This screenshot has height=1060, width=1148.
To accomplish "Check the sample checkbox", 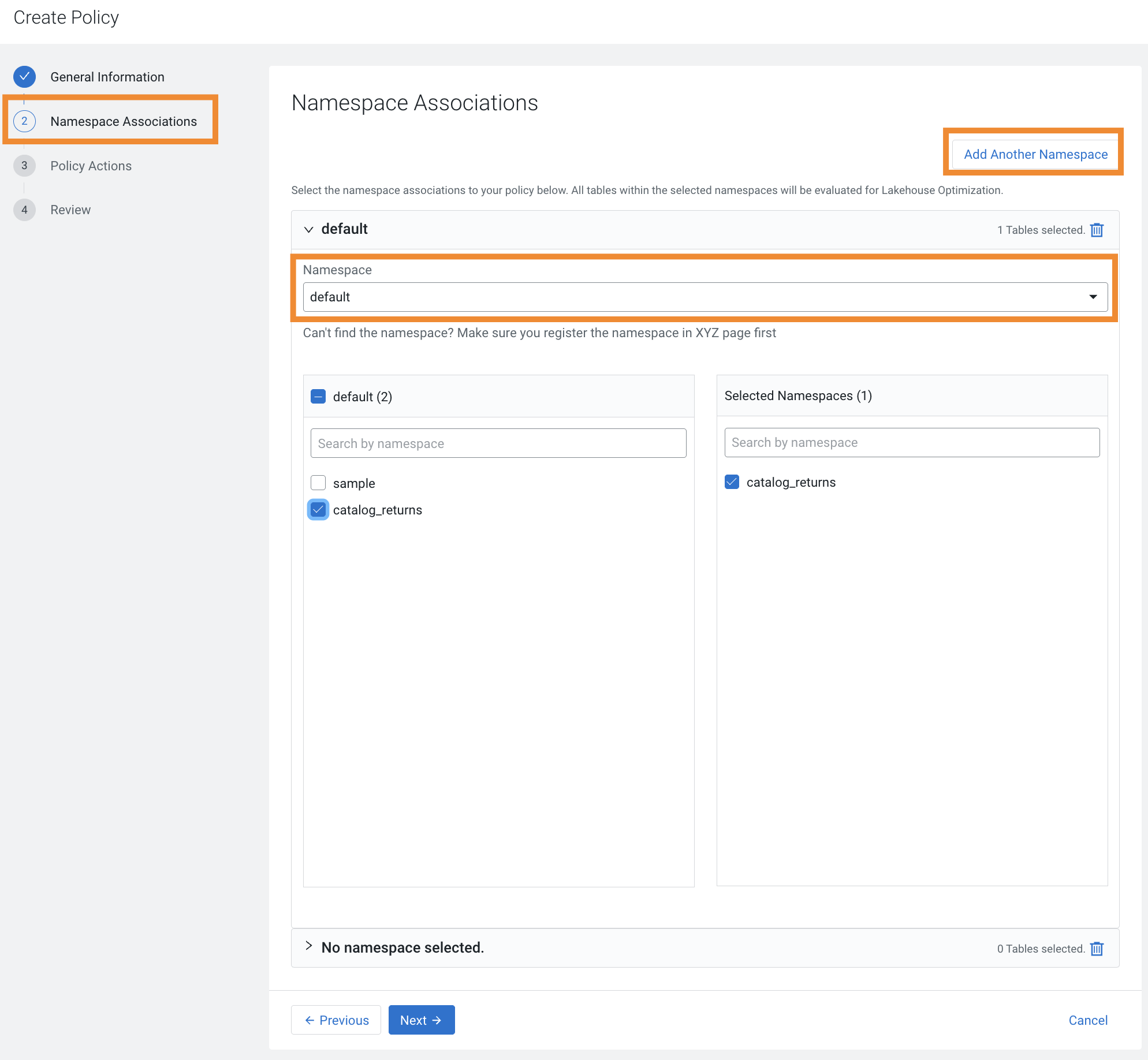I will click(x=318, y=483).
